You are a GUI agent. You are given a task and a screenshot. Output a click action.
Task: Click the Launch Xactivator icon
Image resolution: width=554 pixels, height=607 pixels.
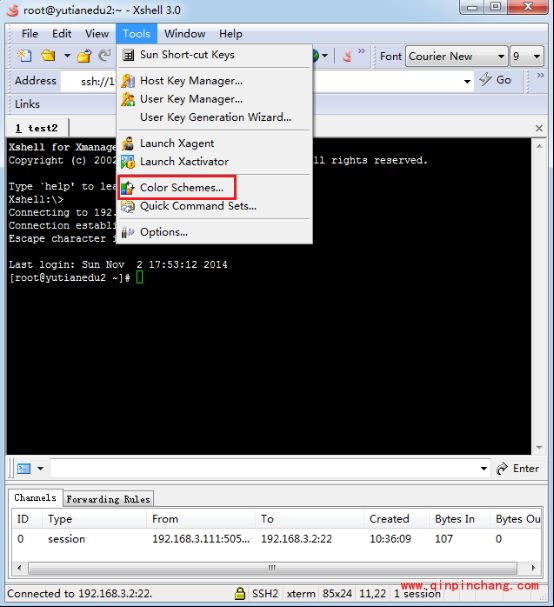[x=128, y=162]
